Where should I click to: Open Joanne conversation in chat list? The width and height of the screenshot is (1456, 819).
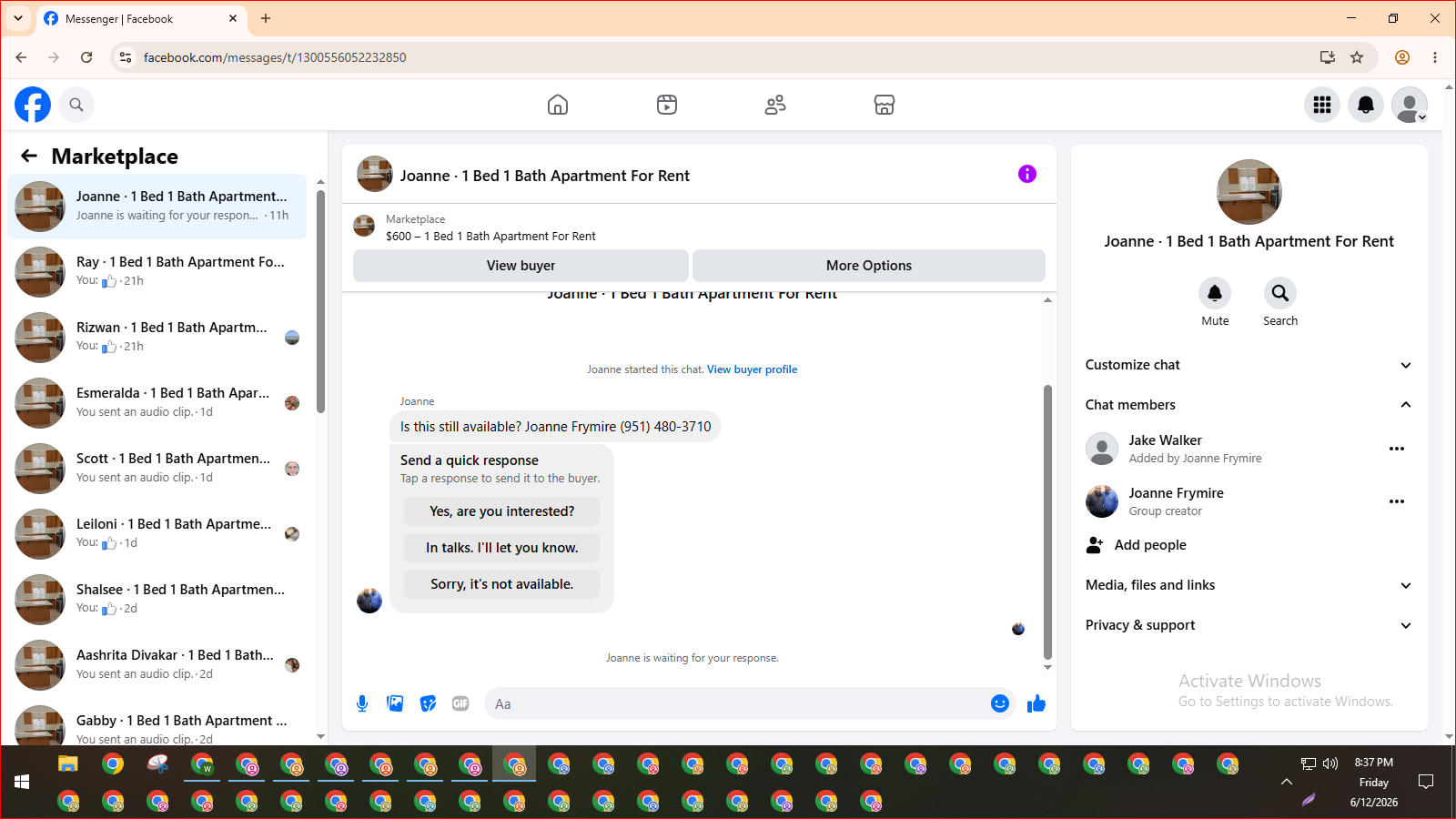pos(157,207)
